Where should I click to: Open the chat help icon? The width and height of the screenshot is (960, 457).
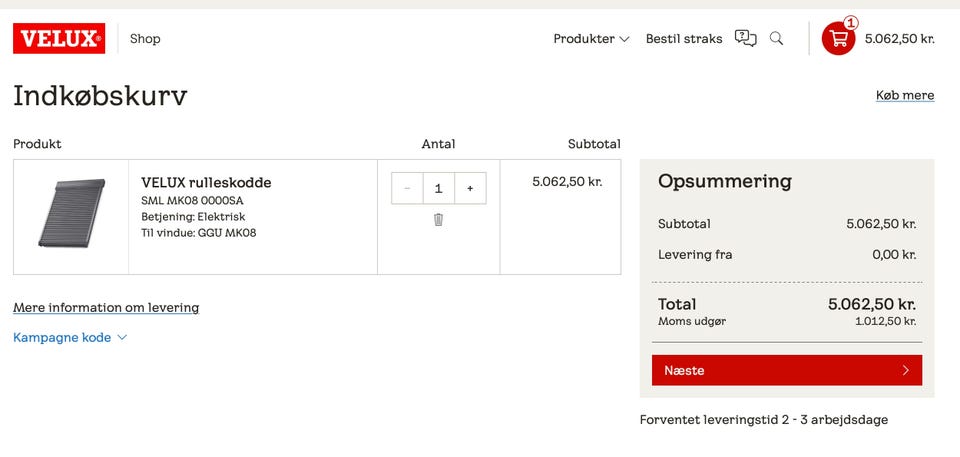pyautogui.click(x=746, y=39)
